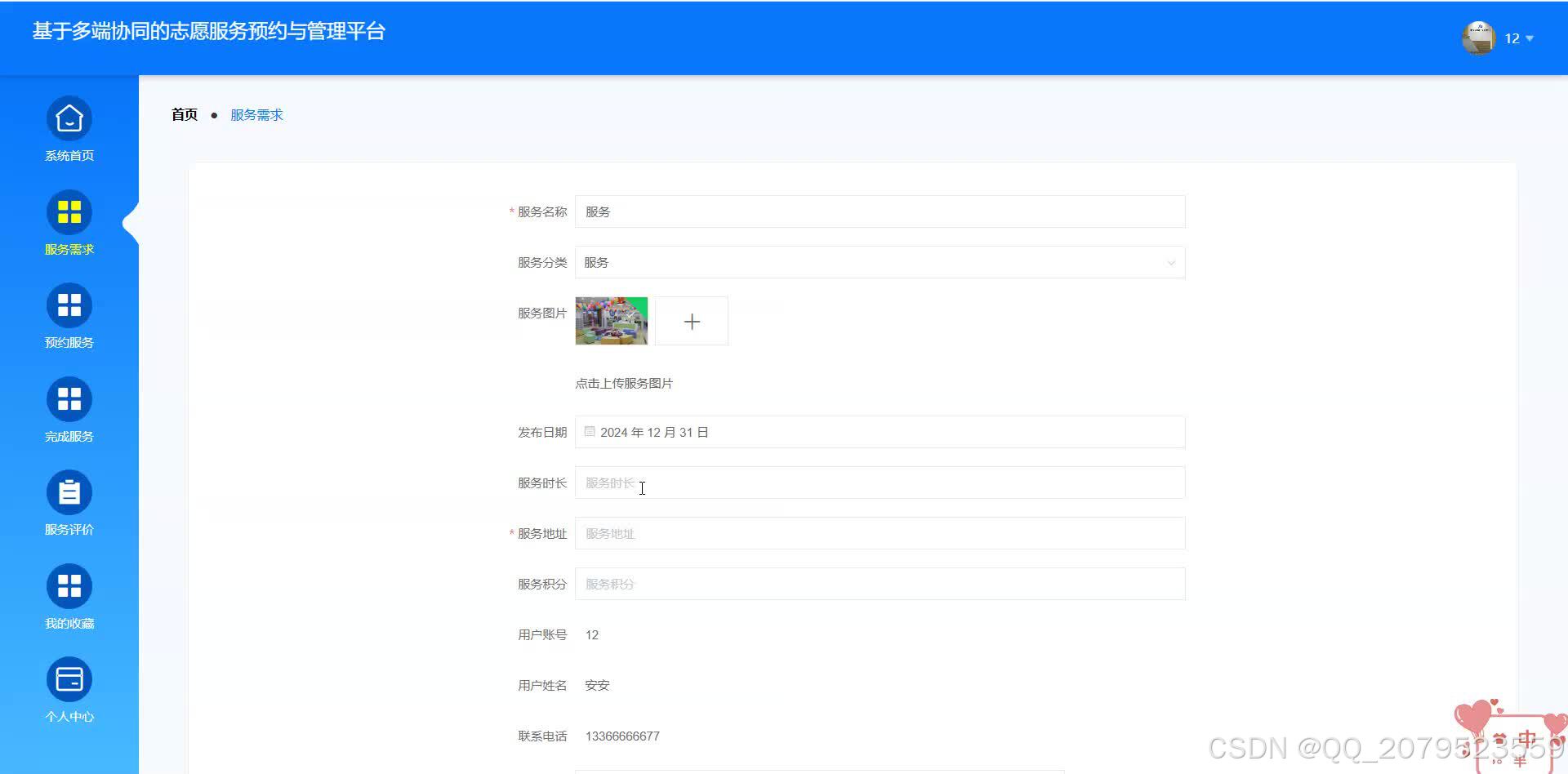Click the 服务评价 menu label
Screen dimensions: 1568x774
[x=69, y=530]
